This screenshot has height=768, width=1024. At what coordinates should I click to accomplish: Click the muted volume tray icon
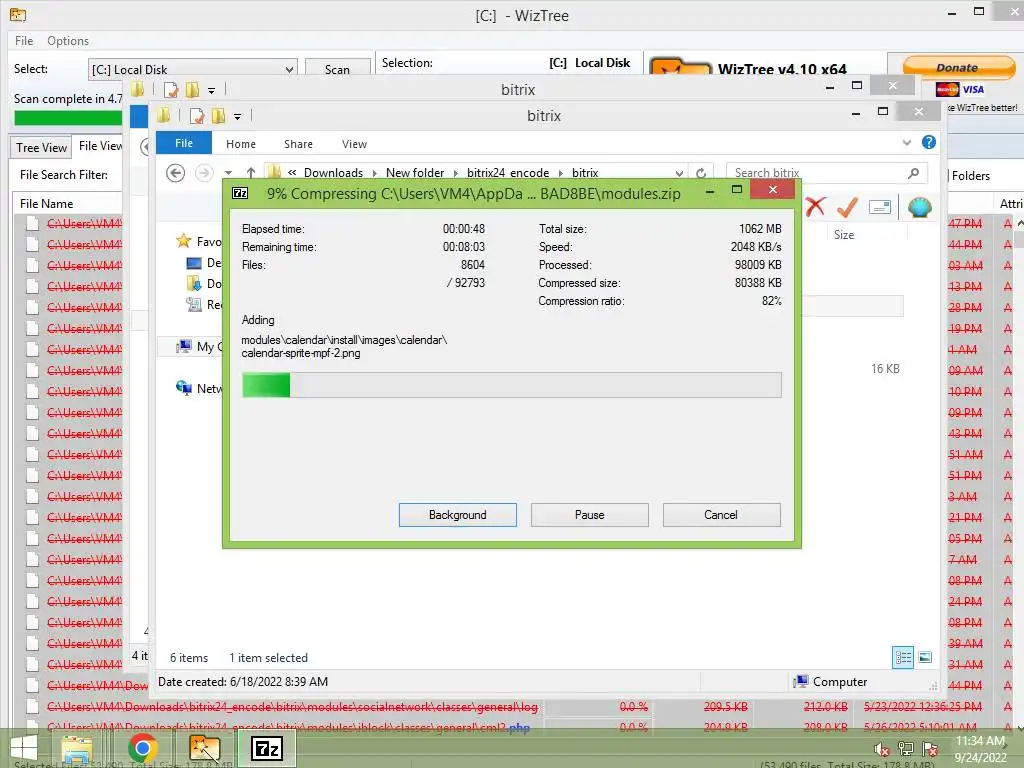tap(881, 748)
